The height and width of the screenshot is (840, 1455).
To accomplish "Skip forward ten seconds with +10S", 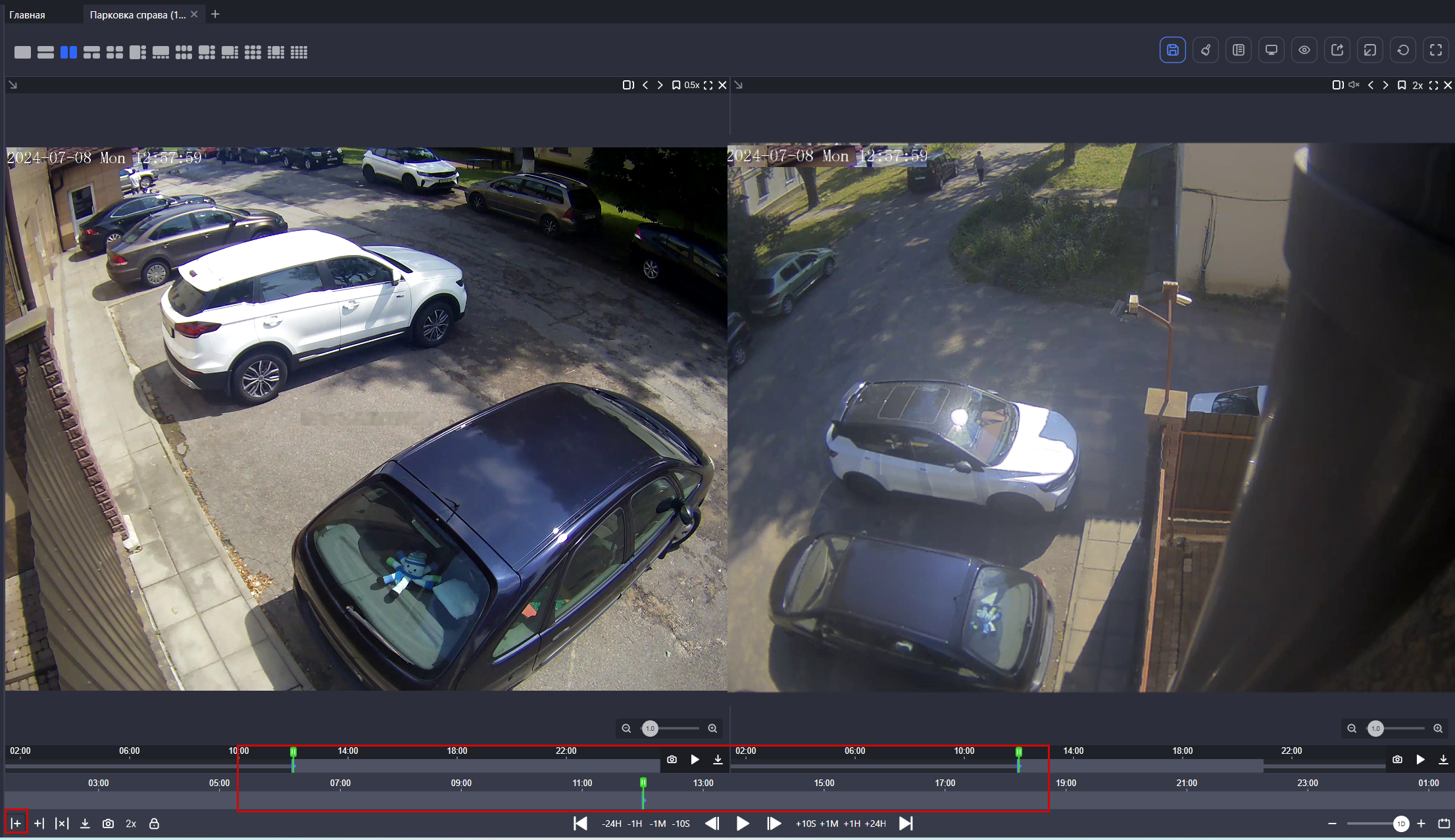I will tap(805, 824).
